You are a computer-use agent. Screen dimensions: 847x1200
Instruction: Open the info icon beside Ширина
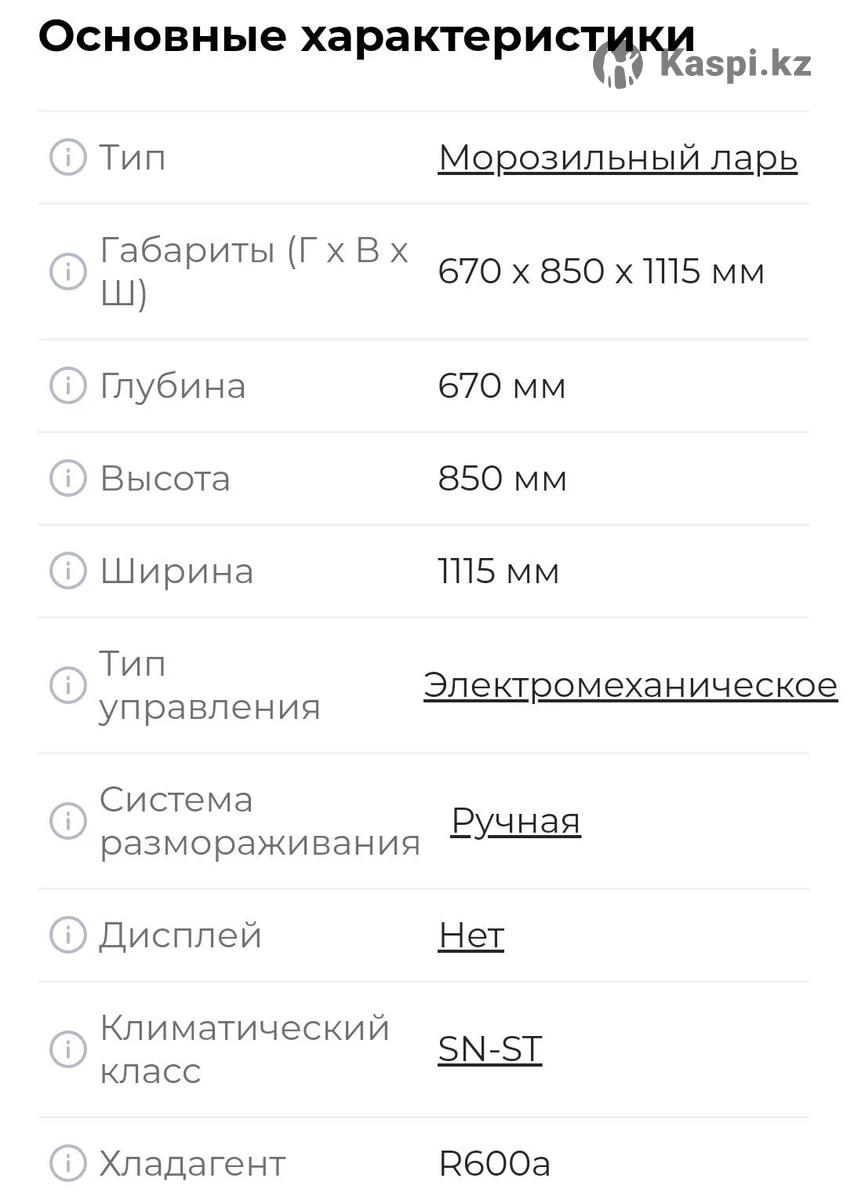(x=68, y=571)
